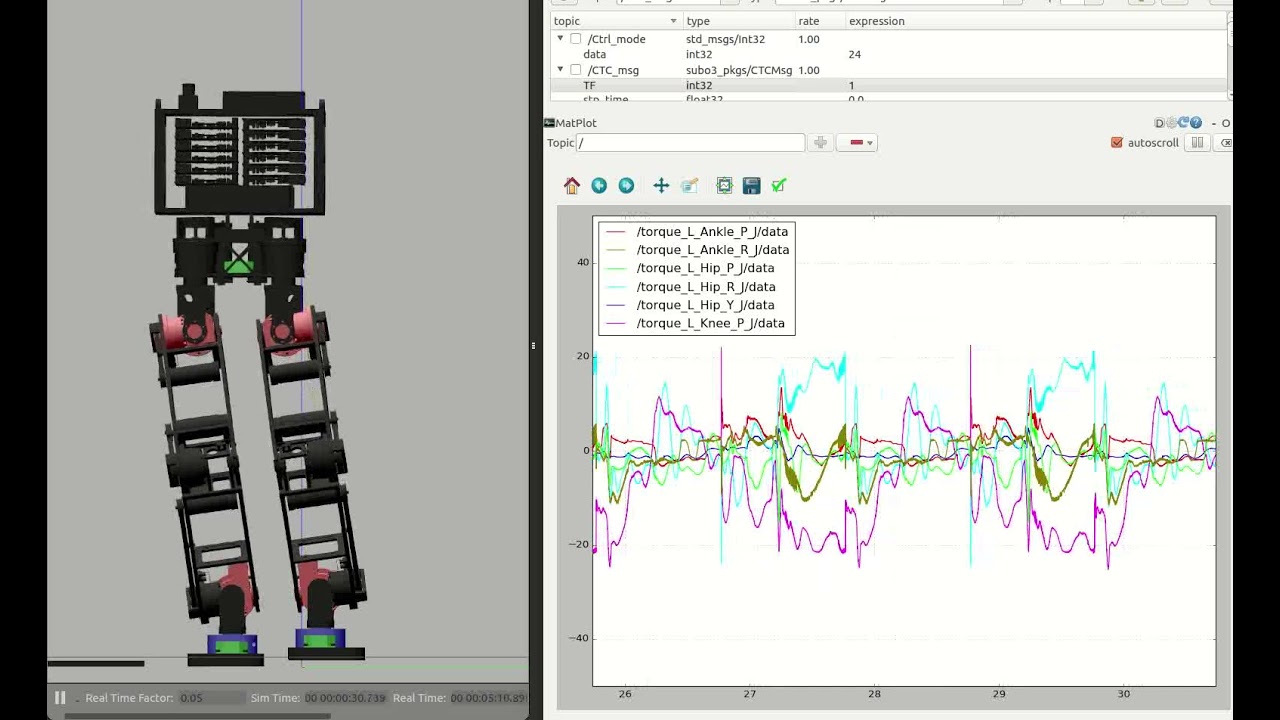
Task: Open the plot zoom-to-rectangle tool
Action: [x=689, y=185]
